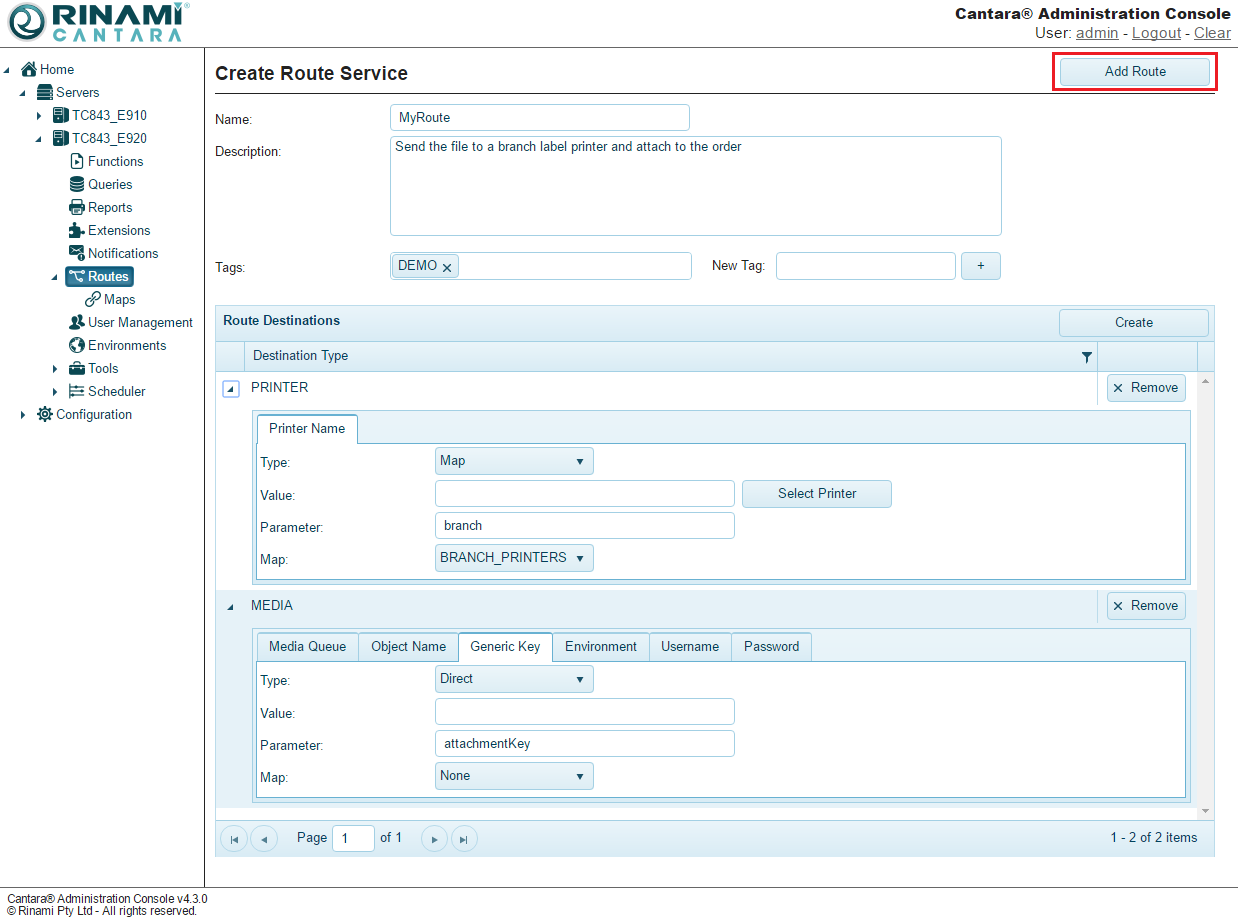Click the Extensions puzzle icon
Image resolution: width=1238 pixels, height=924 pixels.
(77, 230)
